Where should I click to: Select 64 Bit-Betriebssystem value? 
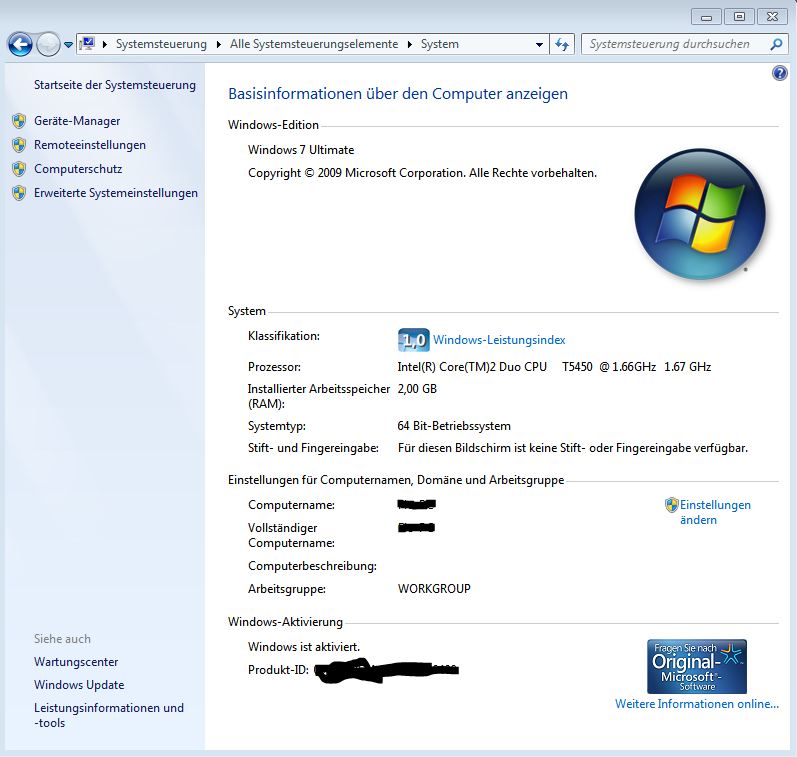click(x=454, y=426)
